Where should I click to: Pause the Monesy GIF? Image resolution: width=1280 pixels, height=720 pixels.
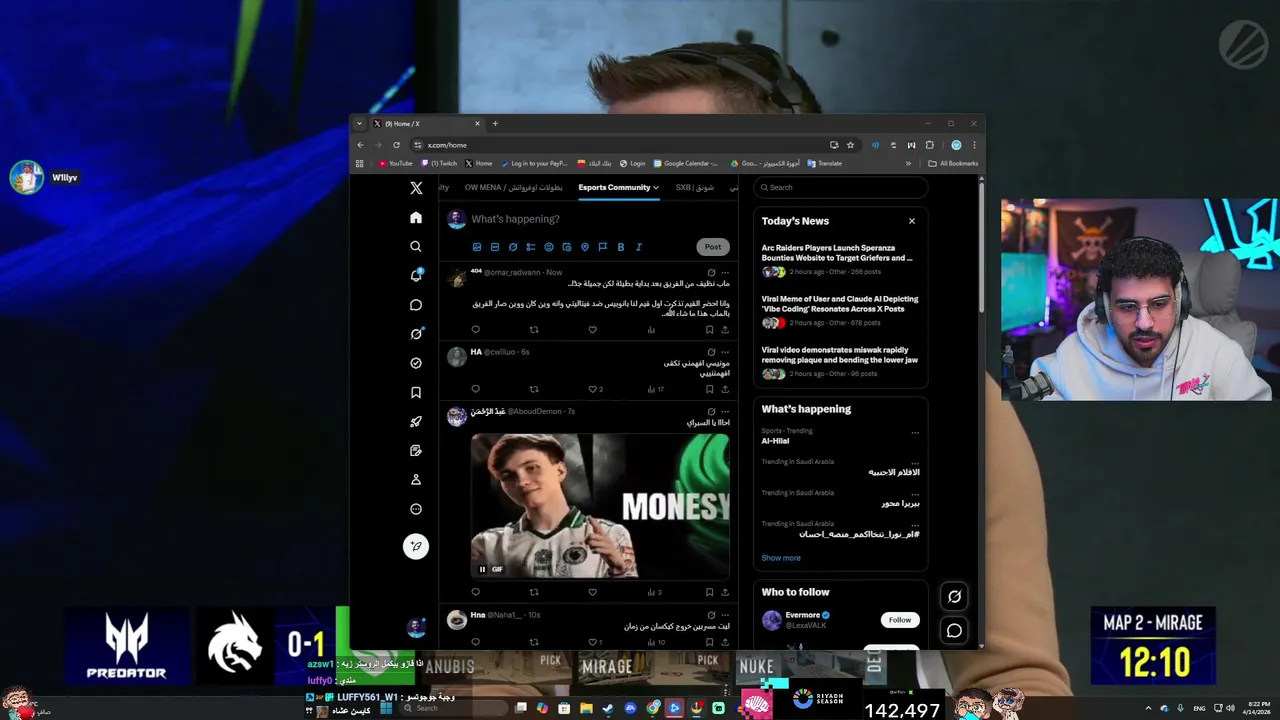coord(482,569)
